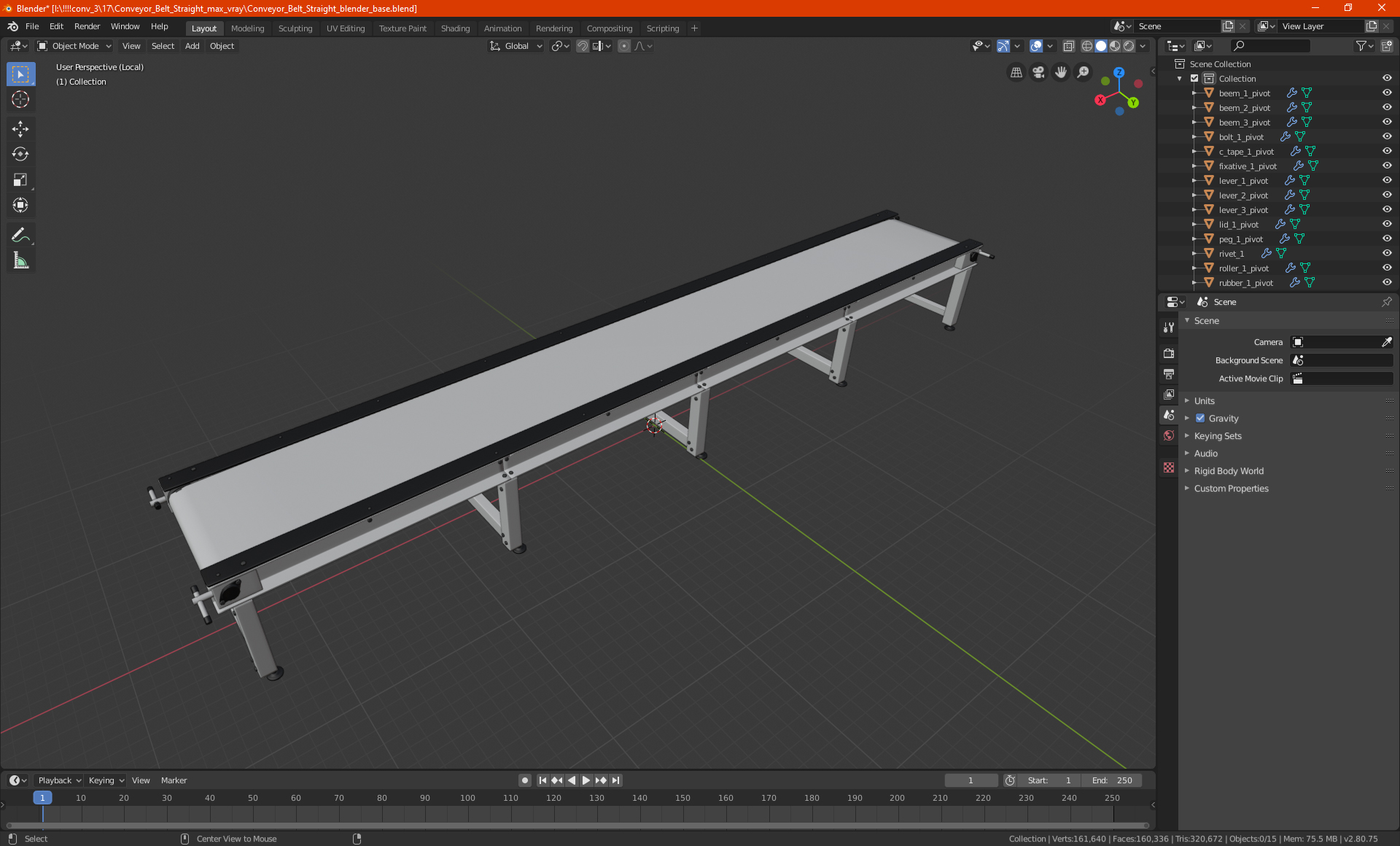
Task: Select the Measure tool
Action: click(20, 260)
